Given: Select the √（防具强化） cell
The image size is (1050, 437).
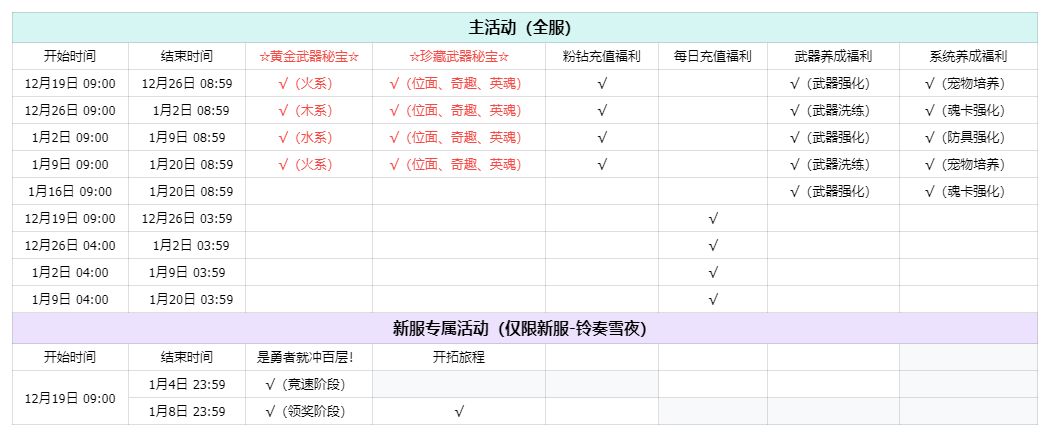Looking at the screenshot, I should (x=965, y=137).
